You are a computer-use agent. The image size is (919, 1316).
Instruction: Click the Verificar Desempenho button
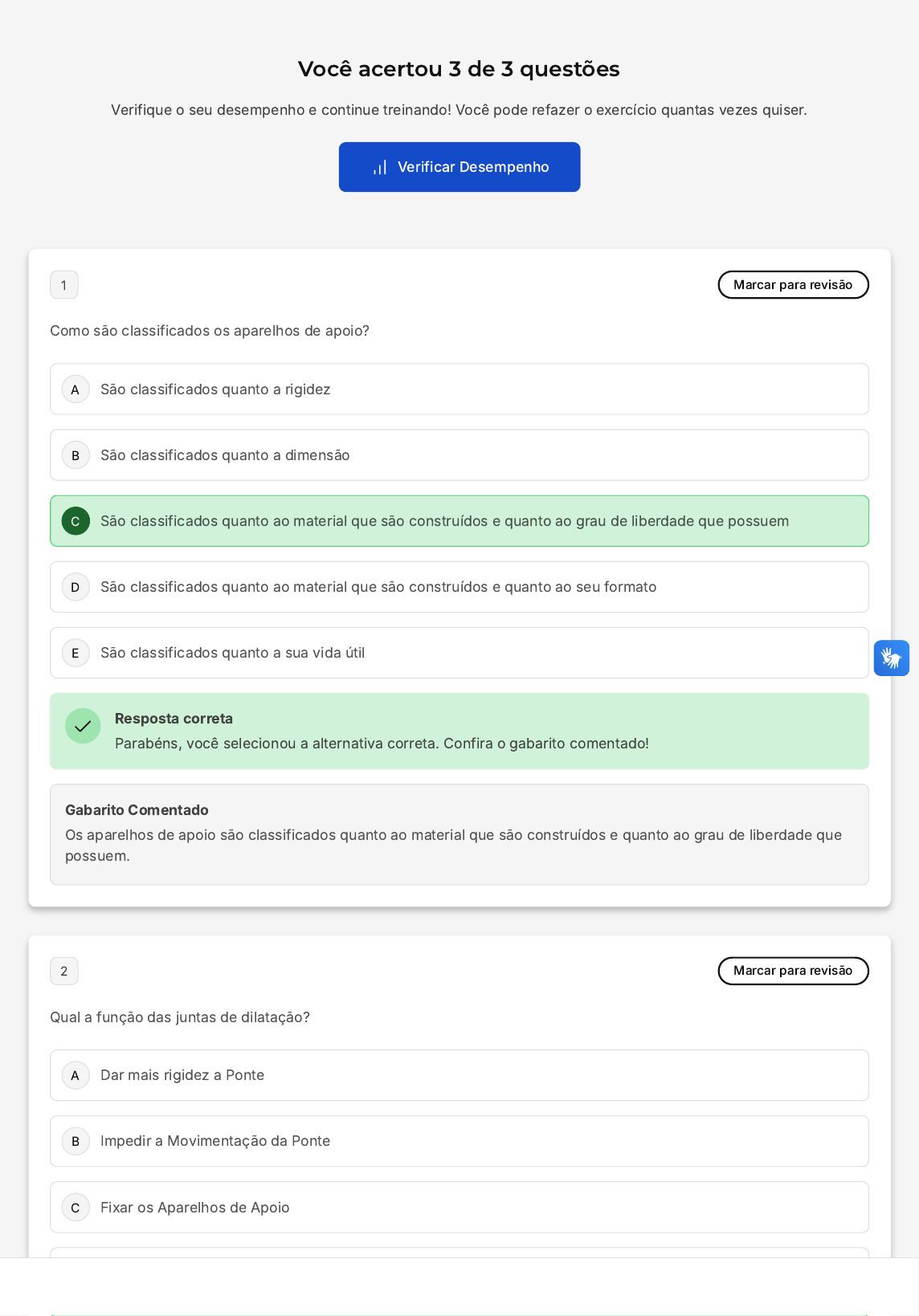pos(459,167)
